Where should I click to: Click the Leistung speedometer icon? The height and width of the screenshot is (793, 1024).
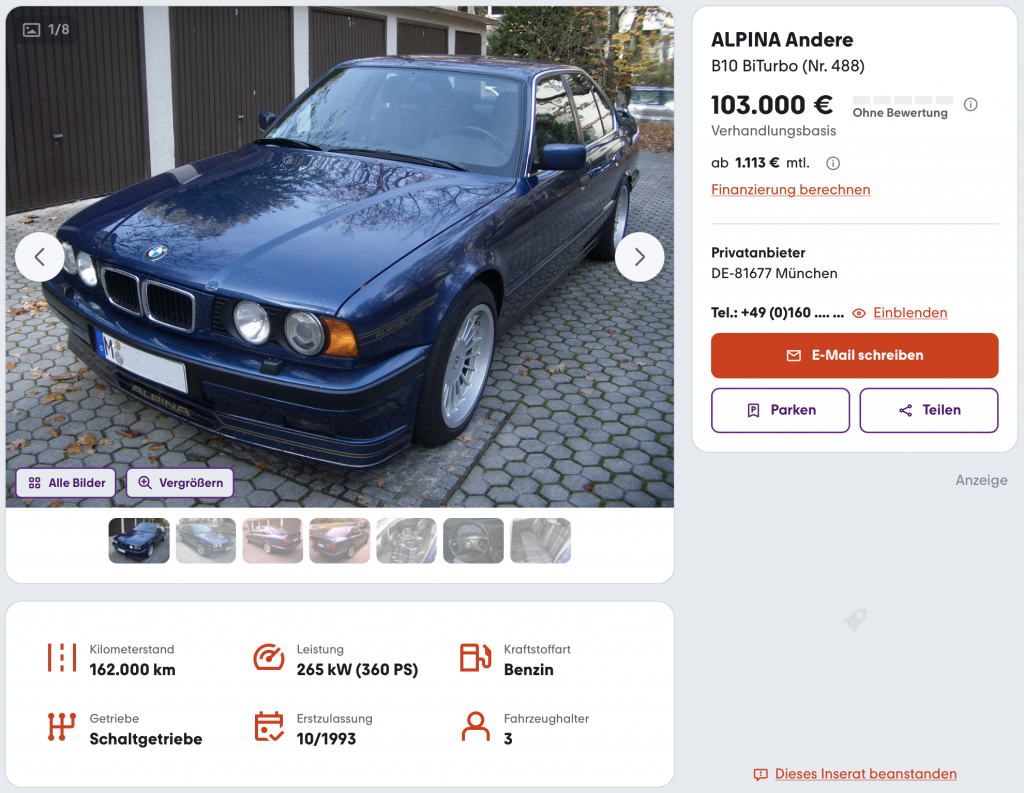(x=268, y=658)
